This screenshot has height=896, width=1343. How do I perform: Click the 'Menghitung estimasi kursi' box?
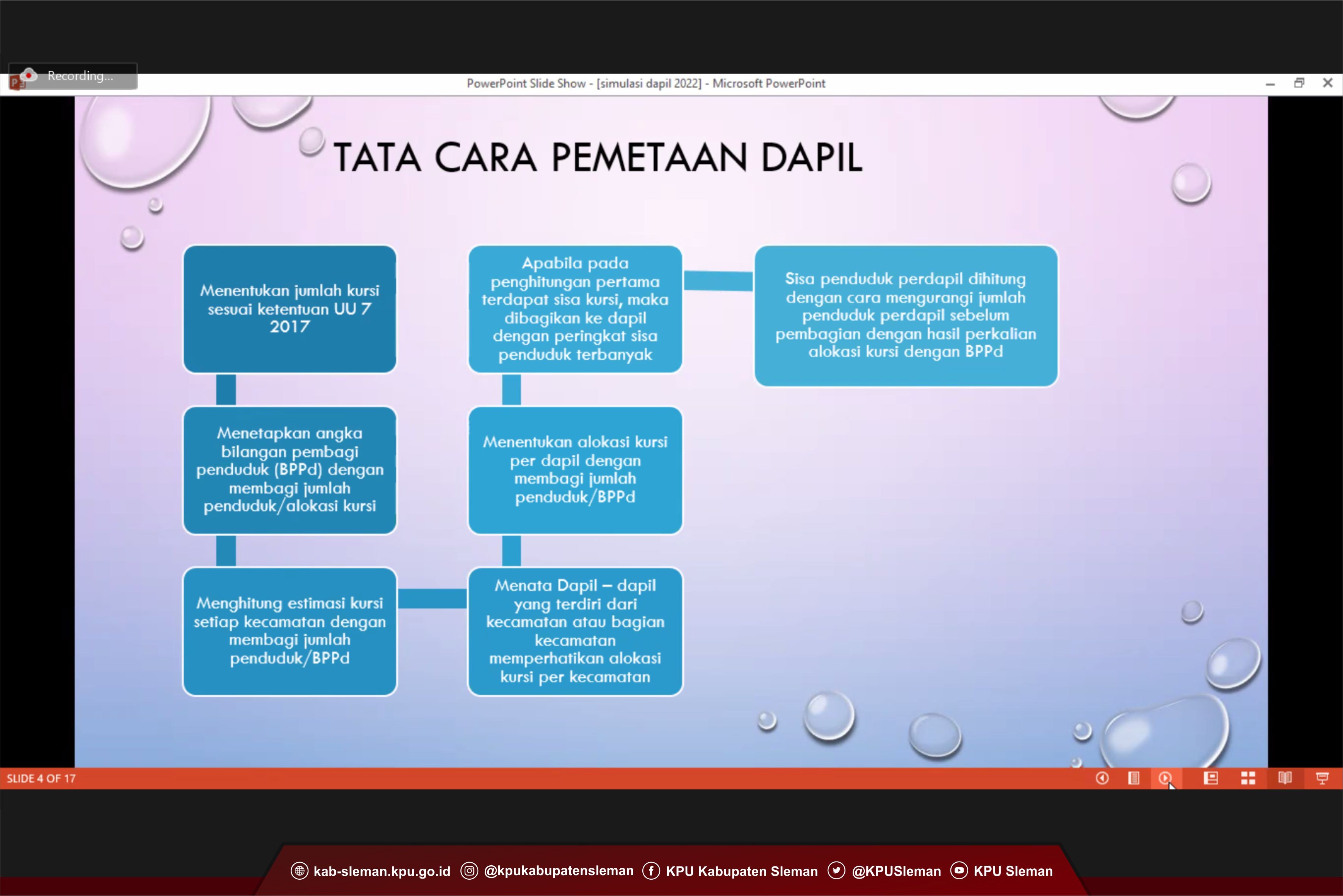[290, 631]
